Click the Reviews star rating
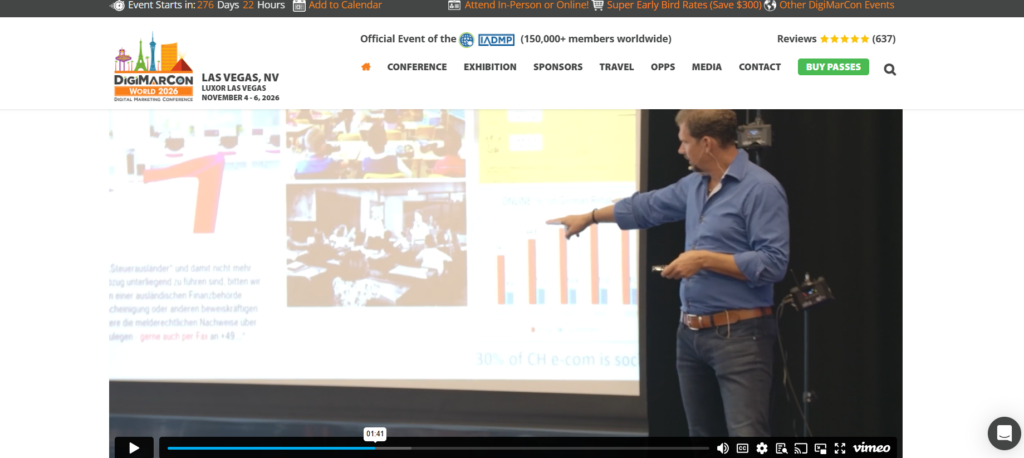1024x458 pixels. [844, 39]
